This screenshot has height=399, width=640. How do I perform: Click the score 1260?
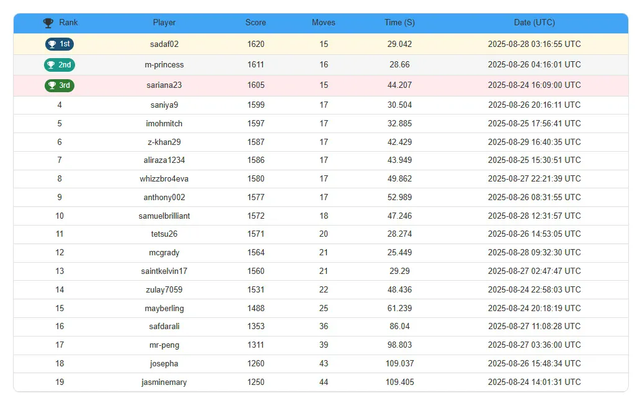point(256,364)
